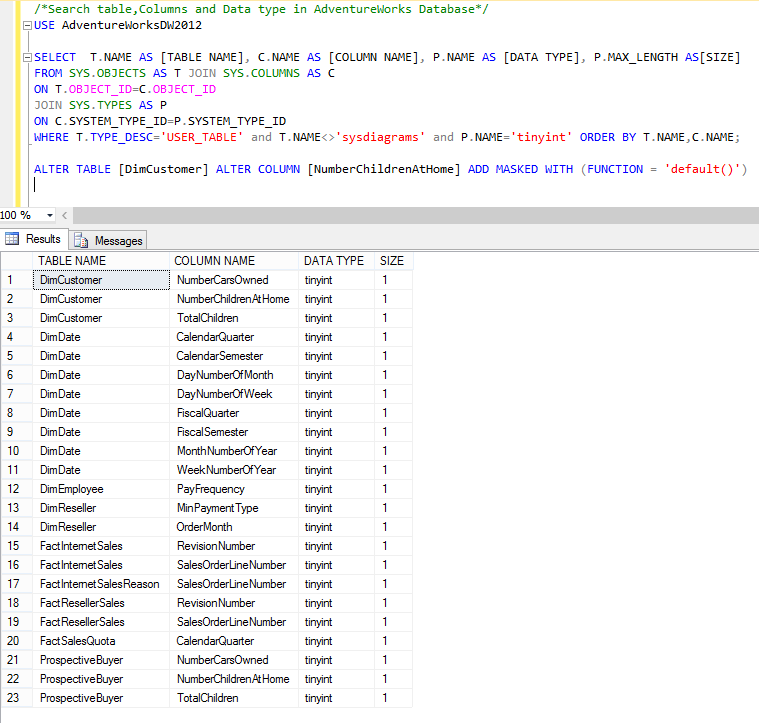759x723 pixels.
Task: Click SalesOrderLineNumber cell in row 19
Action: coord(234,622)
